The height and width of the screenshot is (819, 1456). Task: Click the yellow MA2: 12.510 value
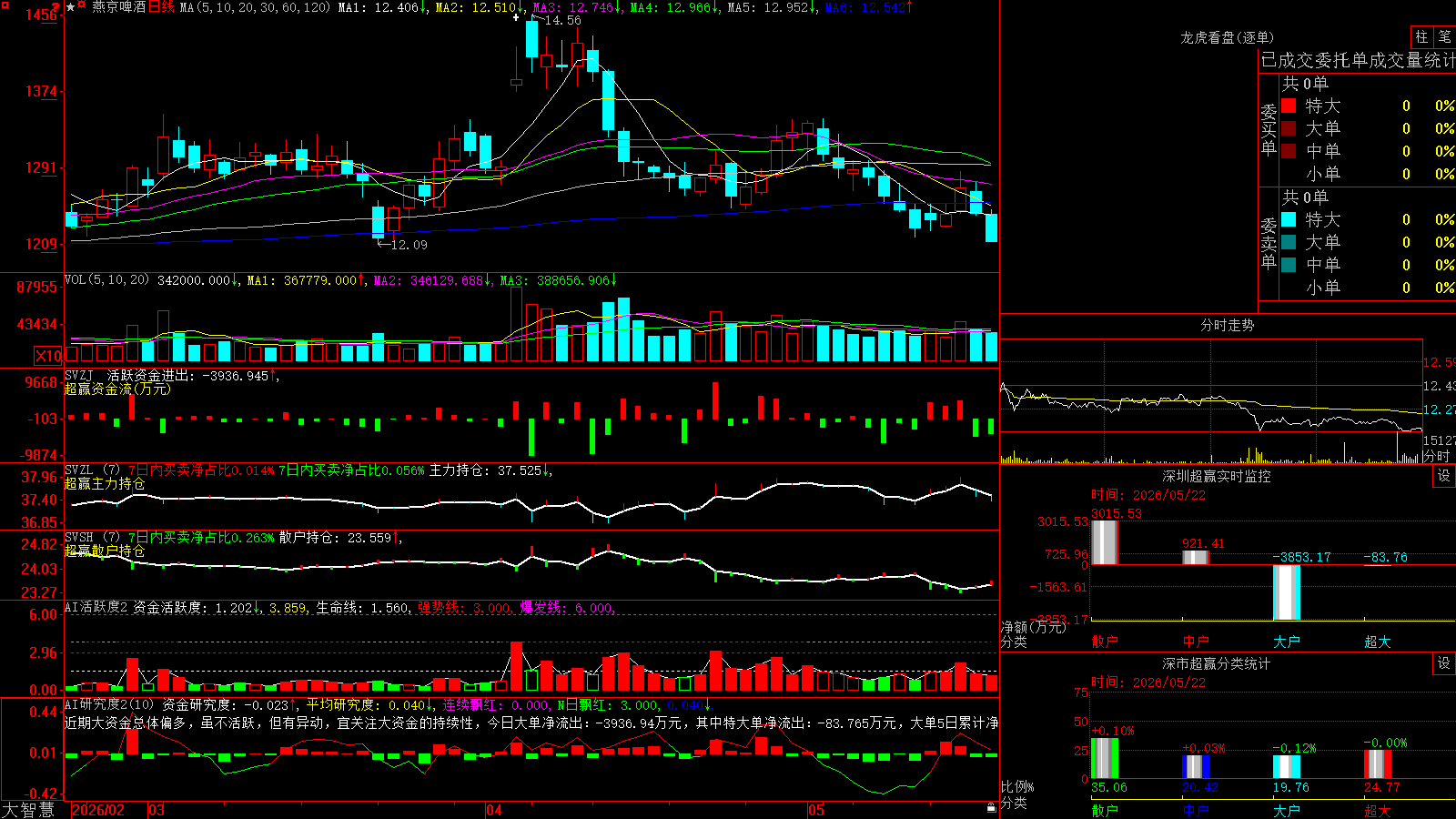475,7
